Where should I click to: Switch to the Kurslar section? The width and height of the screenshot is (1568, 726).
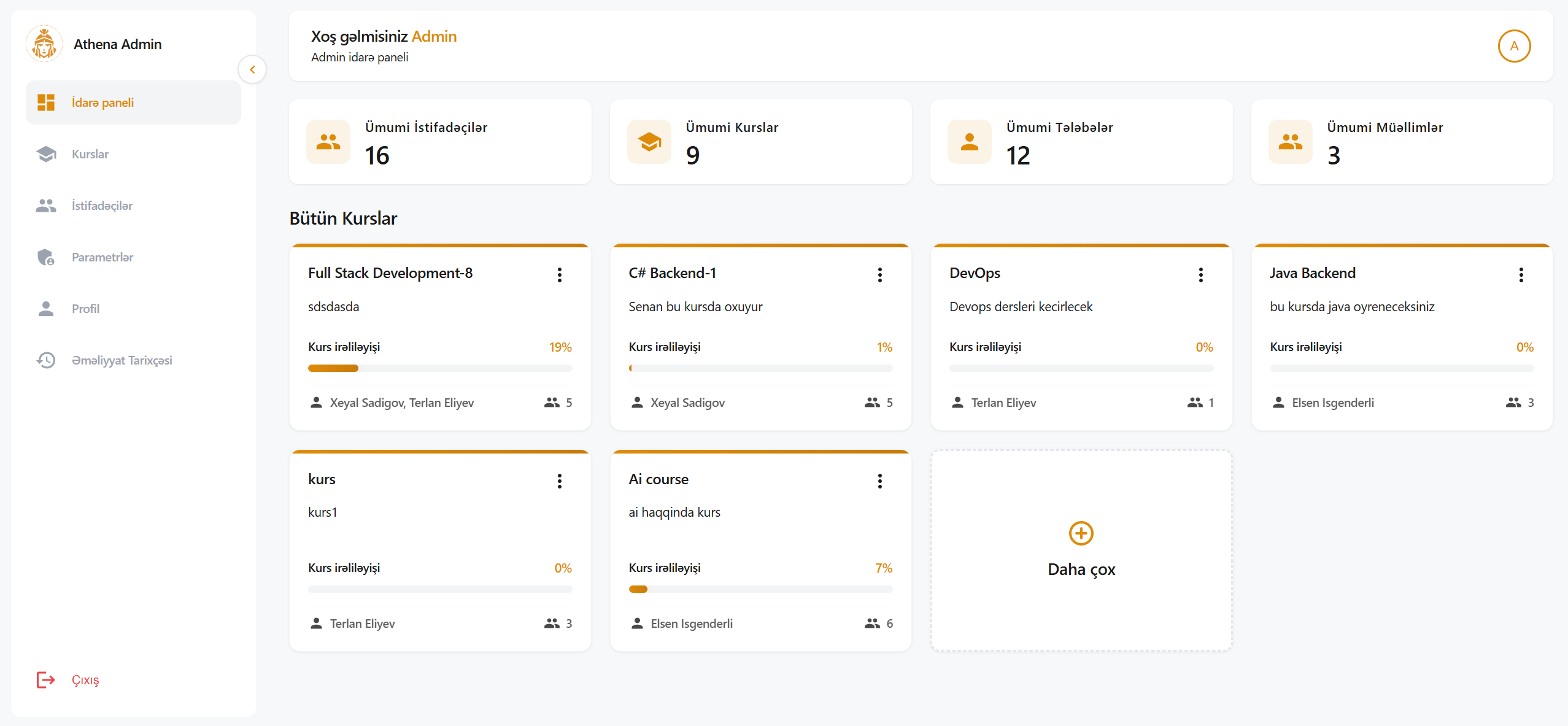(x=90, y=154)
